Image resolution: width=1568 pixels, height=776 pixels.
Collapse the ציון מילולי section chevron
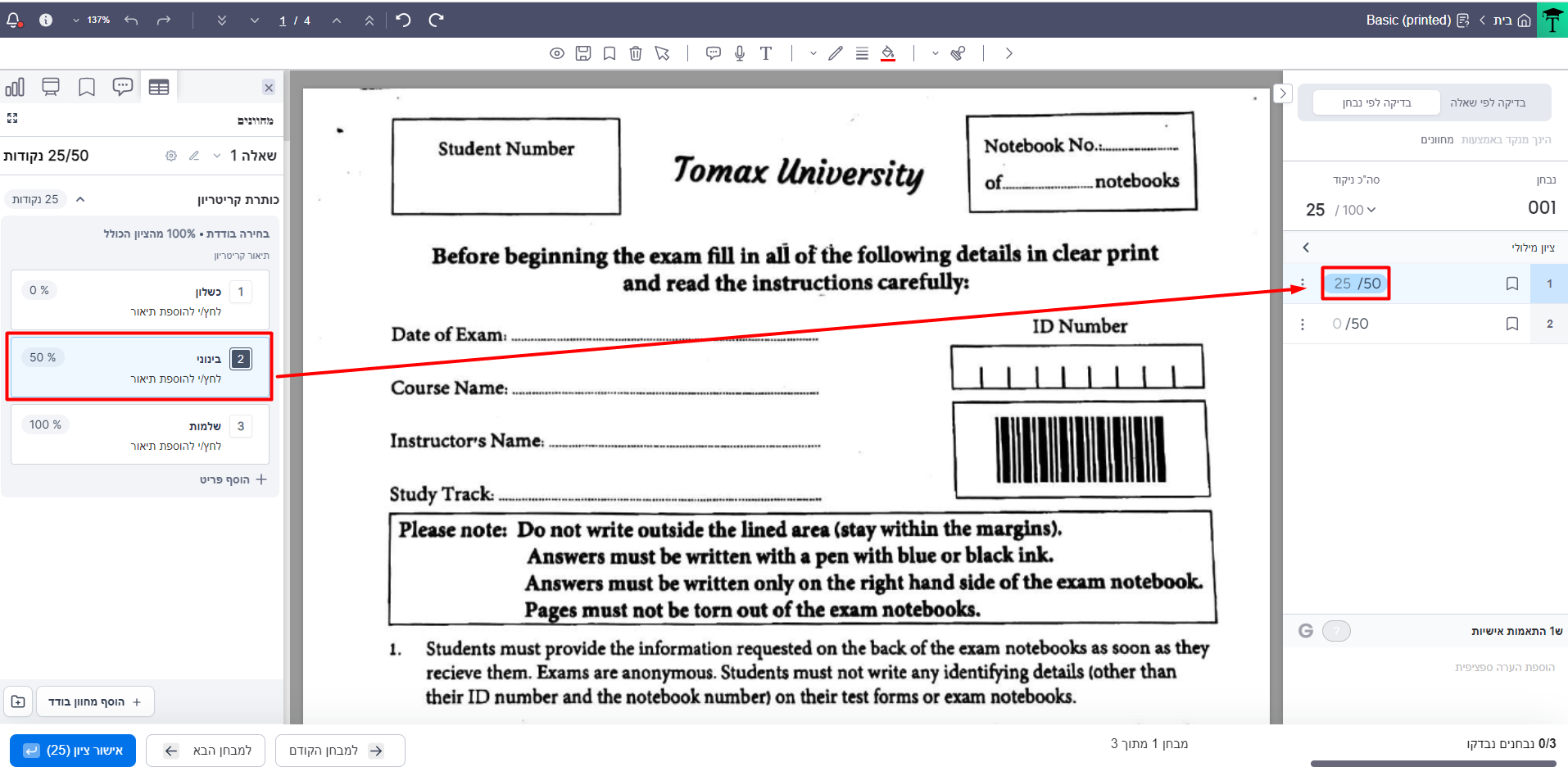[x=1306, y=247]
